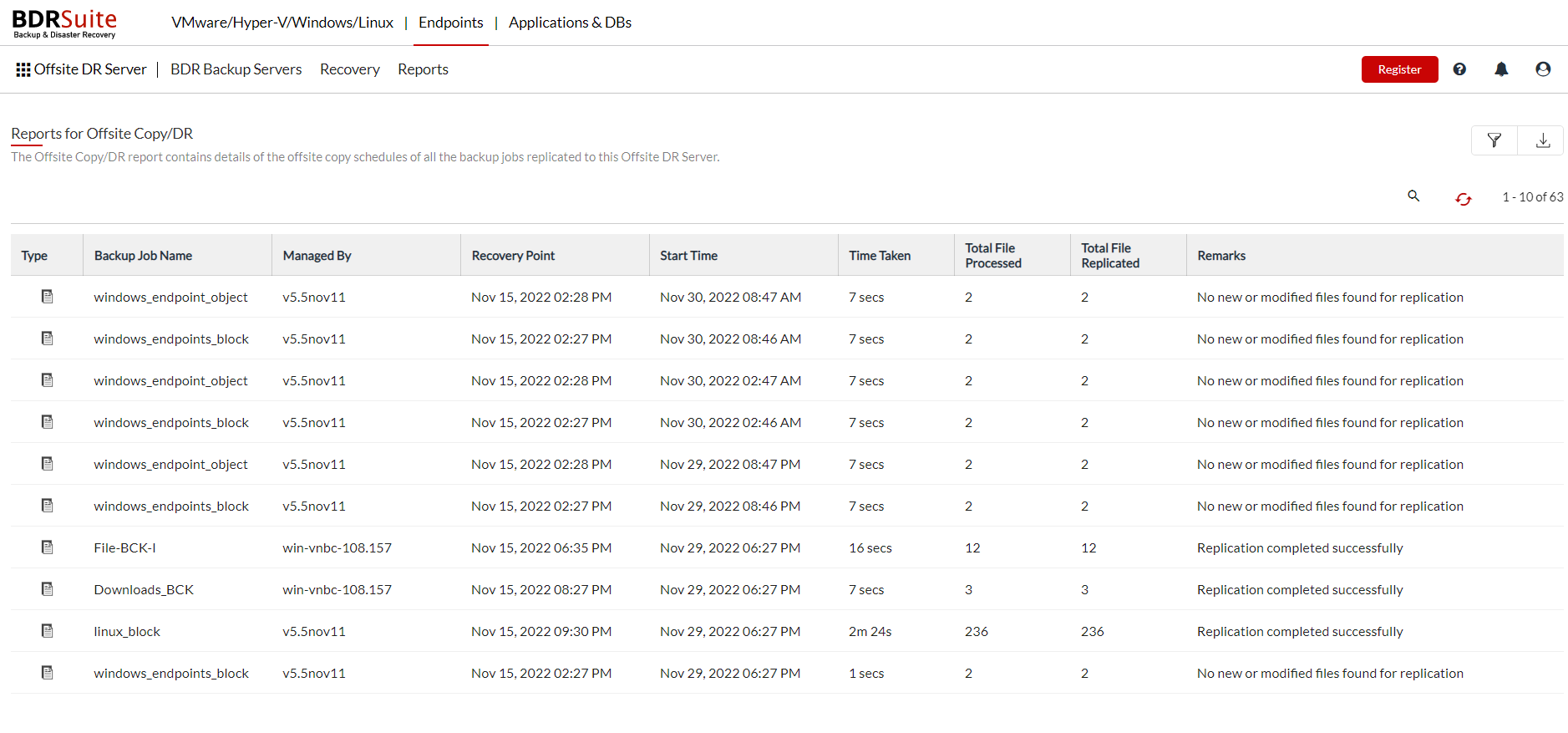Viewport: 1568px width, 733px height.
Task: Sort by the Backup Job Name column header
Action: tap(143, 256)
